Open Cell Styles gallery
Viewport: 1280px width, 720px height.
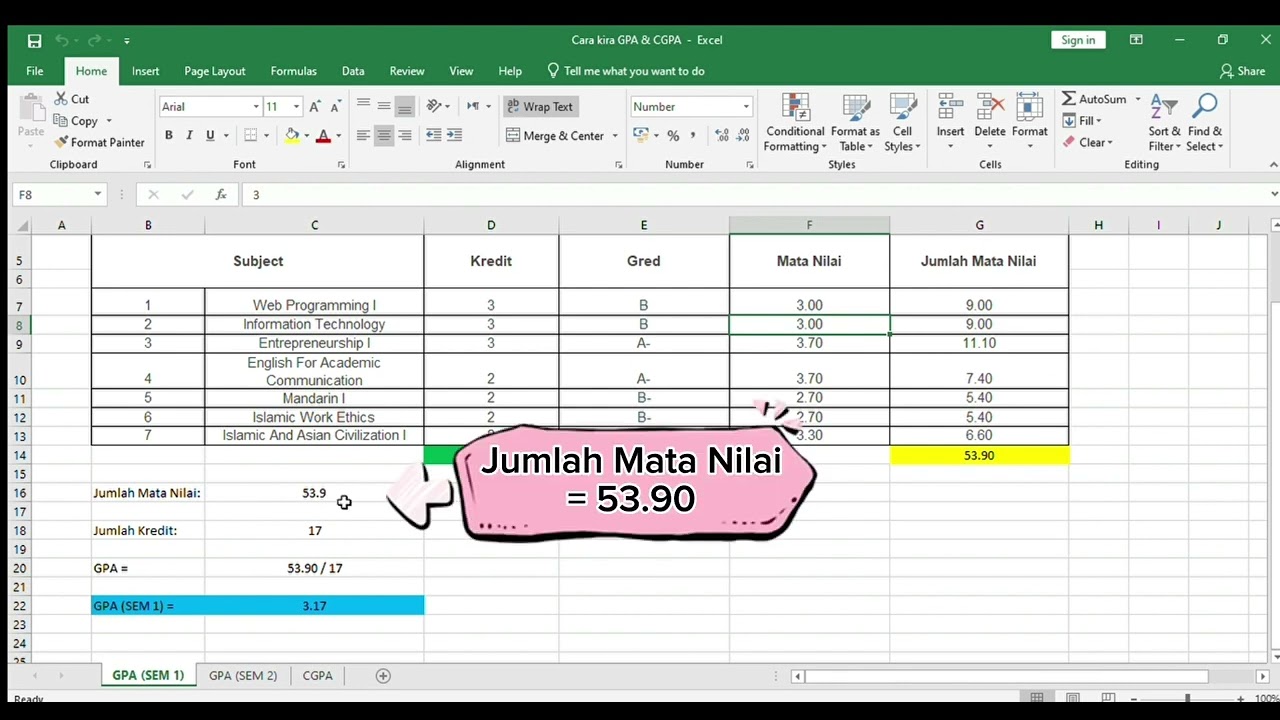click(902, 123)
